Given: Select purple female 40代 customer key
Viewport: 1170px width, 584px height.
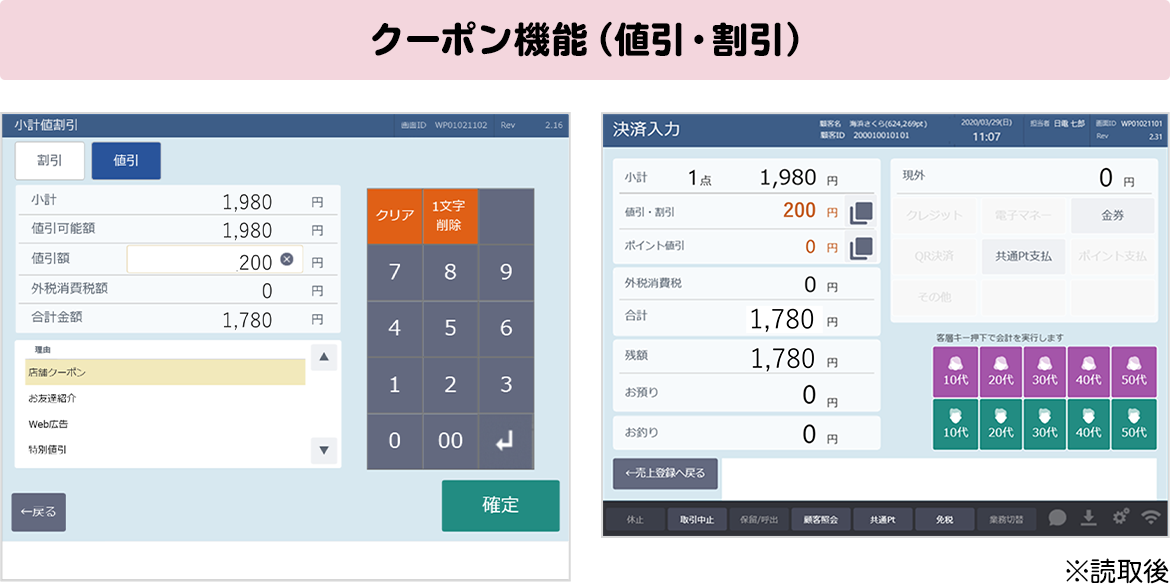Looking at the screenshot, I should click(x=1089, y=371).
